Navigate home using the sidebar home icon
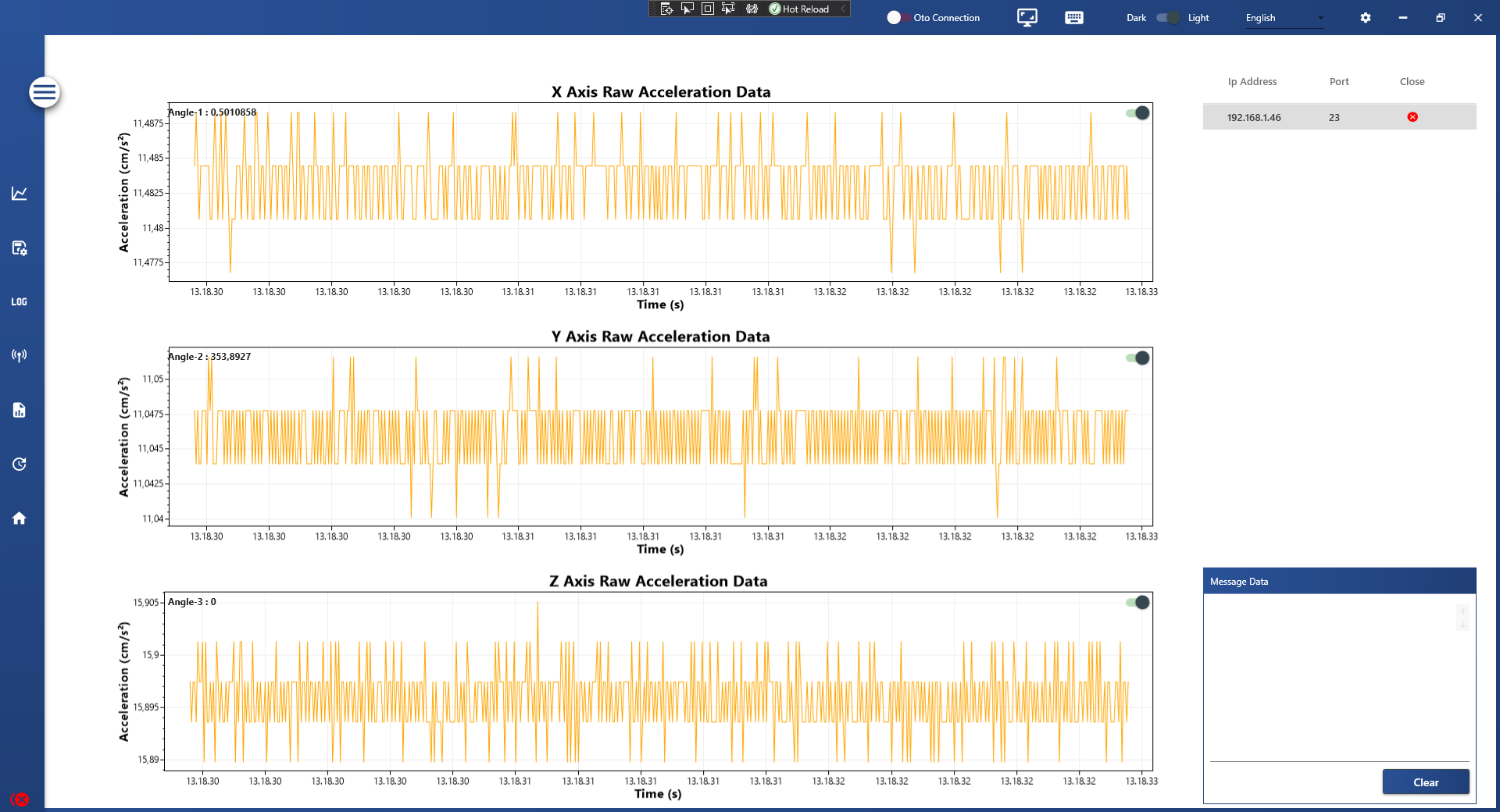This screenshot has height=812, width=1500. (x=20, y=518)
